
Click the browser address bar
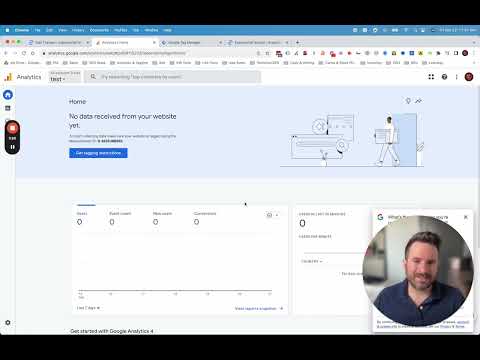tap(149, 53)
